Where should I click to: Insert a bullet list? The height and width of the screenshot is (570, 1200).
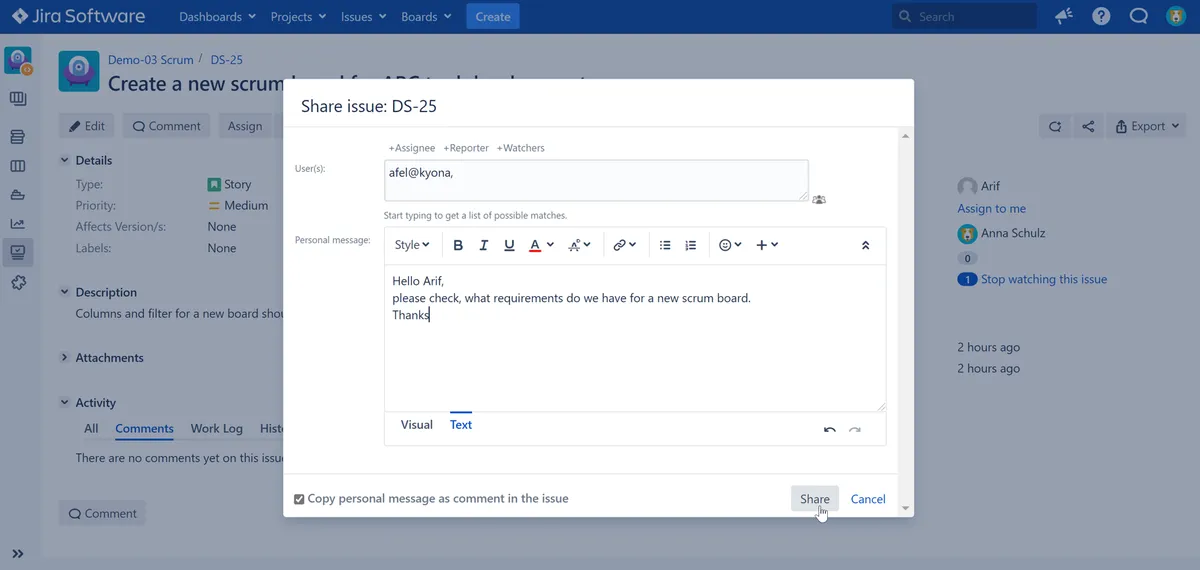click(x=665, y=245)
